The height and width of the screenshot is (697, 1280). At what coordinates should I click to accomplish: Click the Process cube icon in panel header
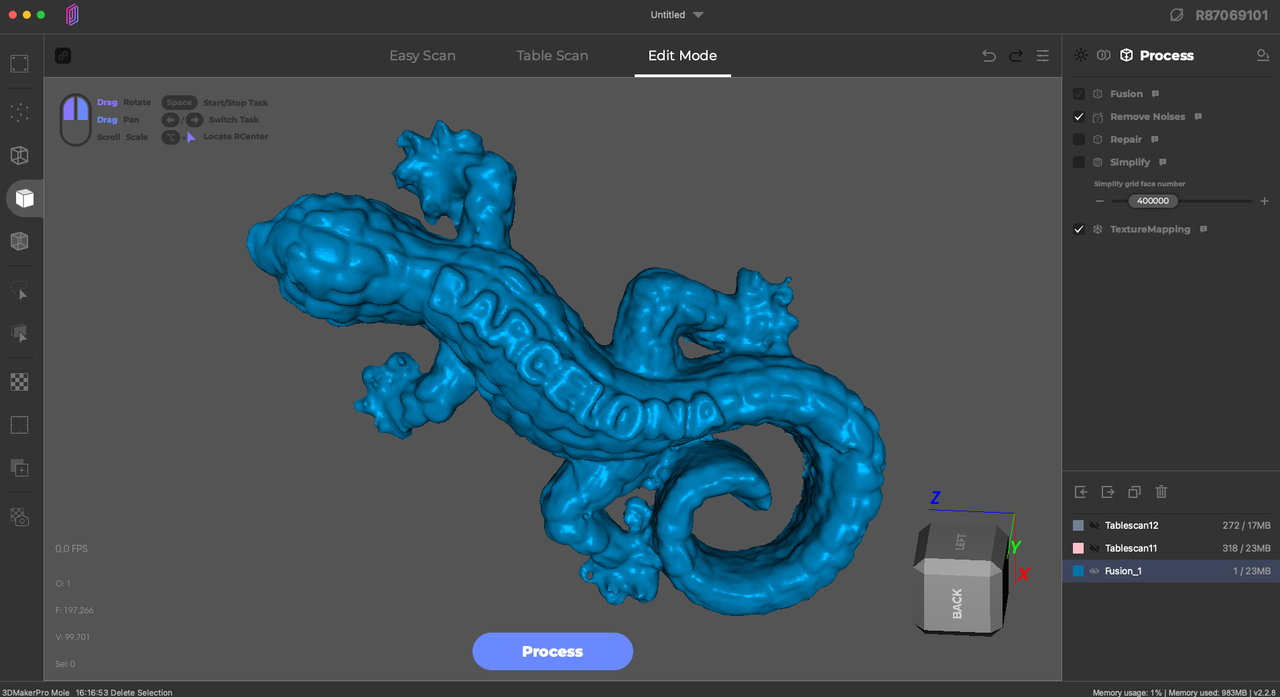click(x=1127, y=56)
